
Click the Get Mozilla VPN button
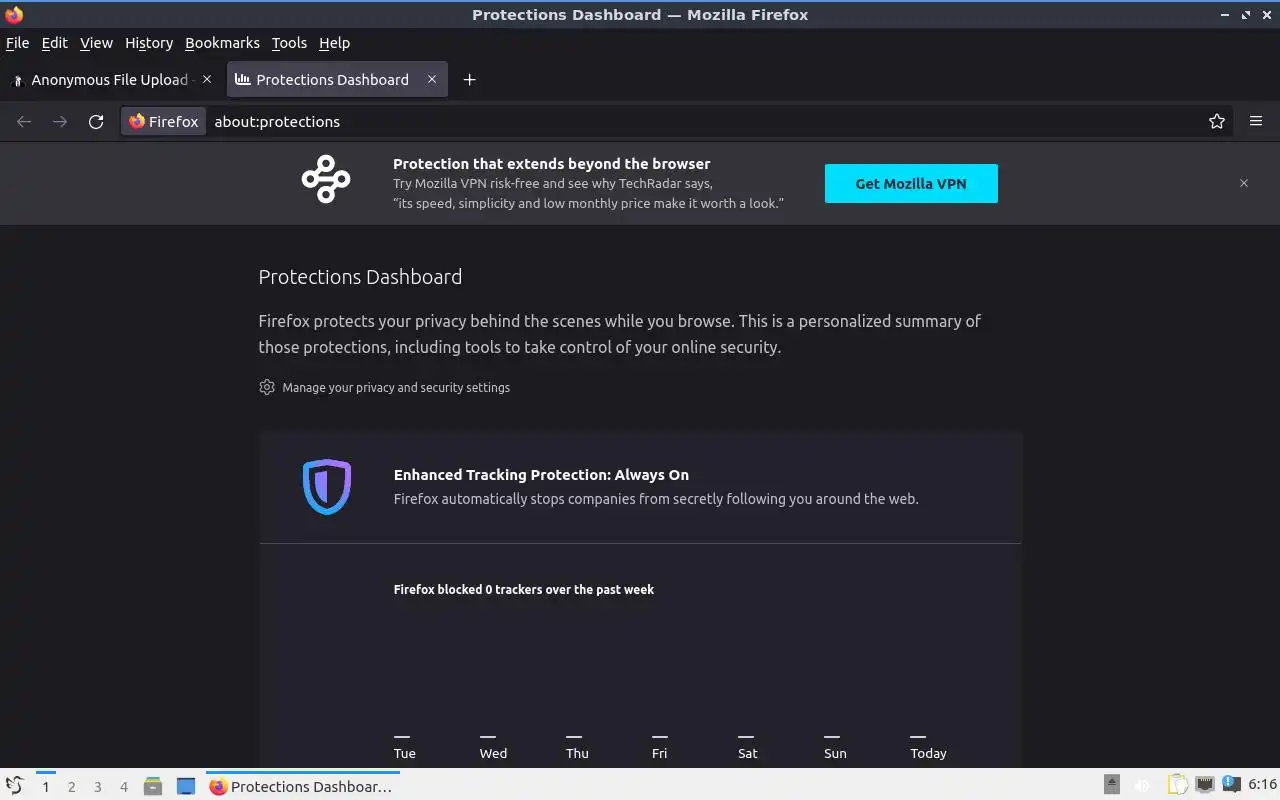911,184
